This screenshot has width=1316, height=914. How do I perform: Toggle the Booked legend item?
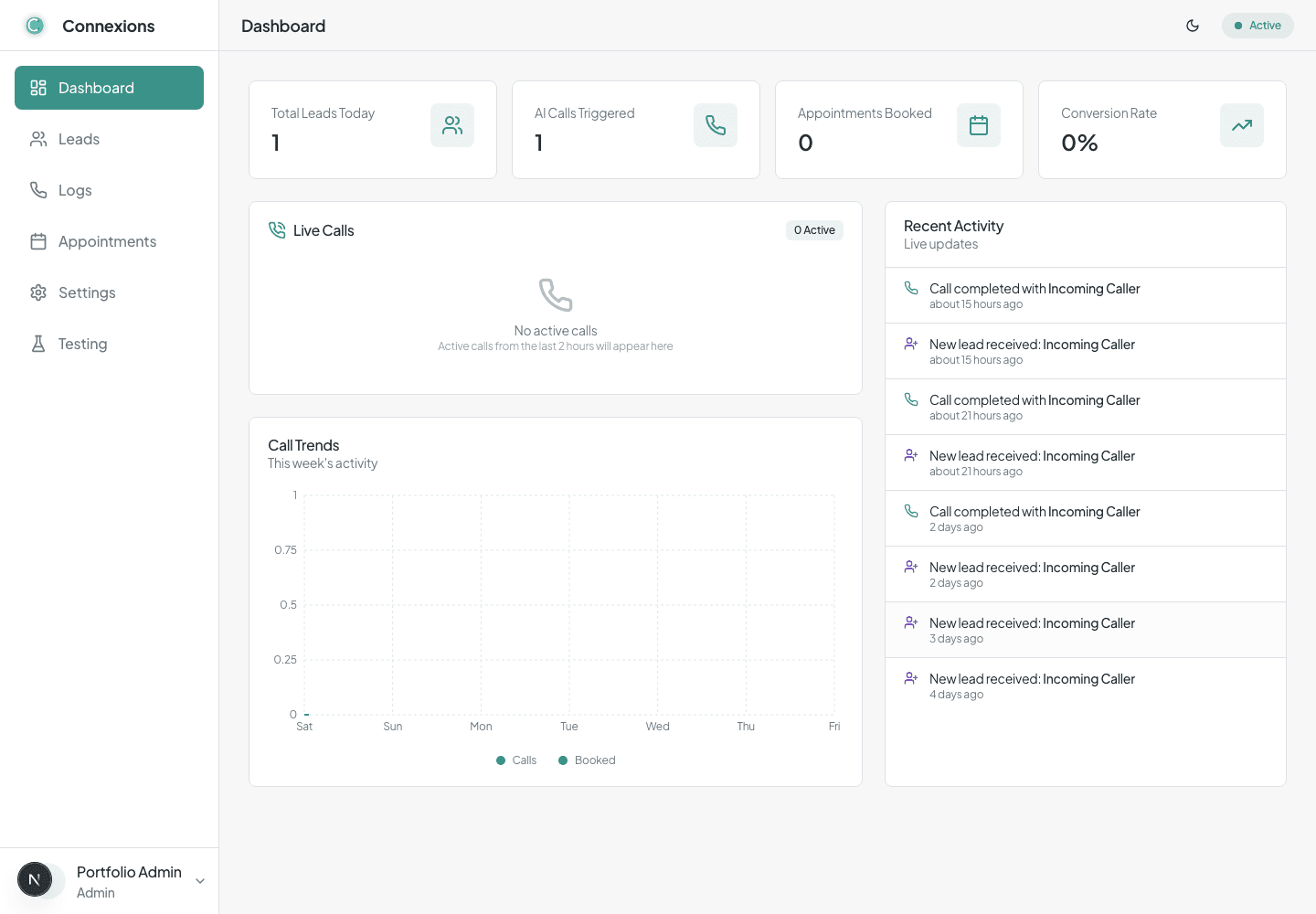point(587,760)
